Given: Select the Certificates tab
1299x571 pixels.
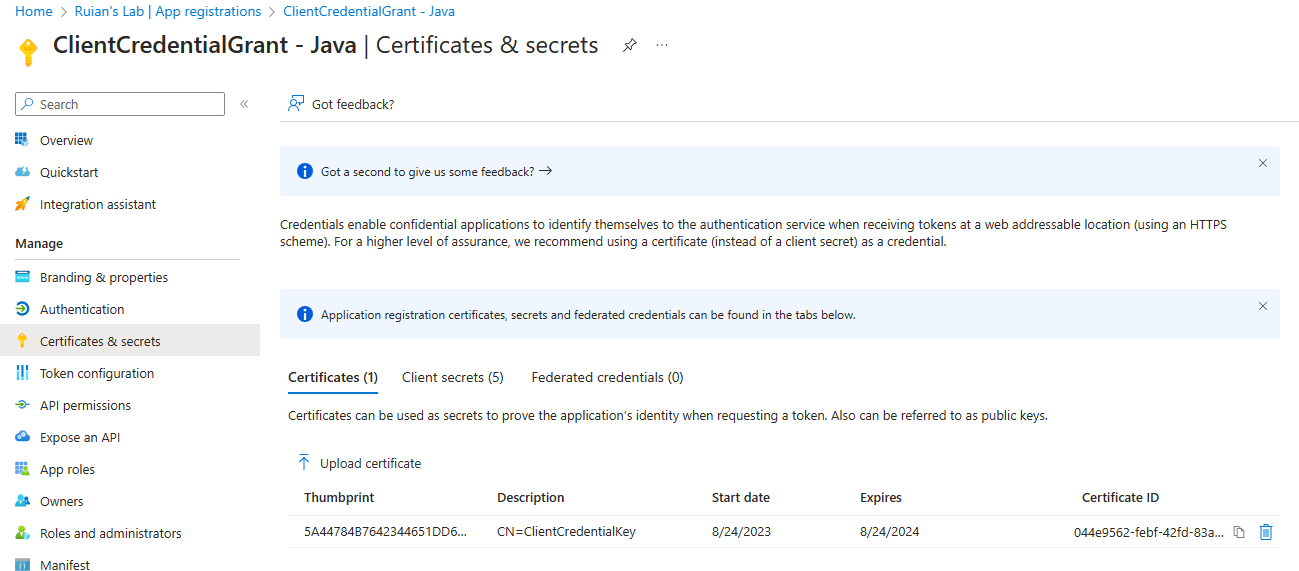Looking at the screenshot, I should tap(333, 377).
